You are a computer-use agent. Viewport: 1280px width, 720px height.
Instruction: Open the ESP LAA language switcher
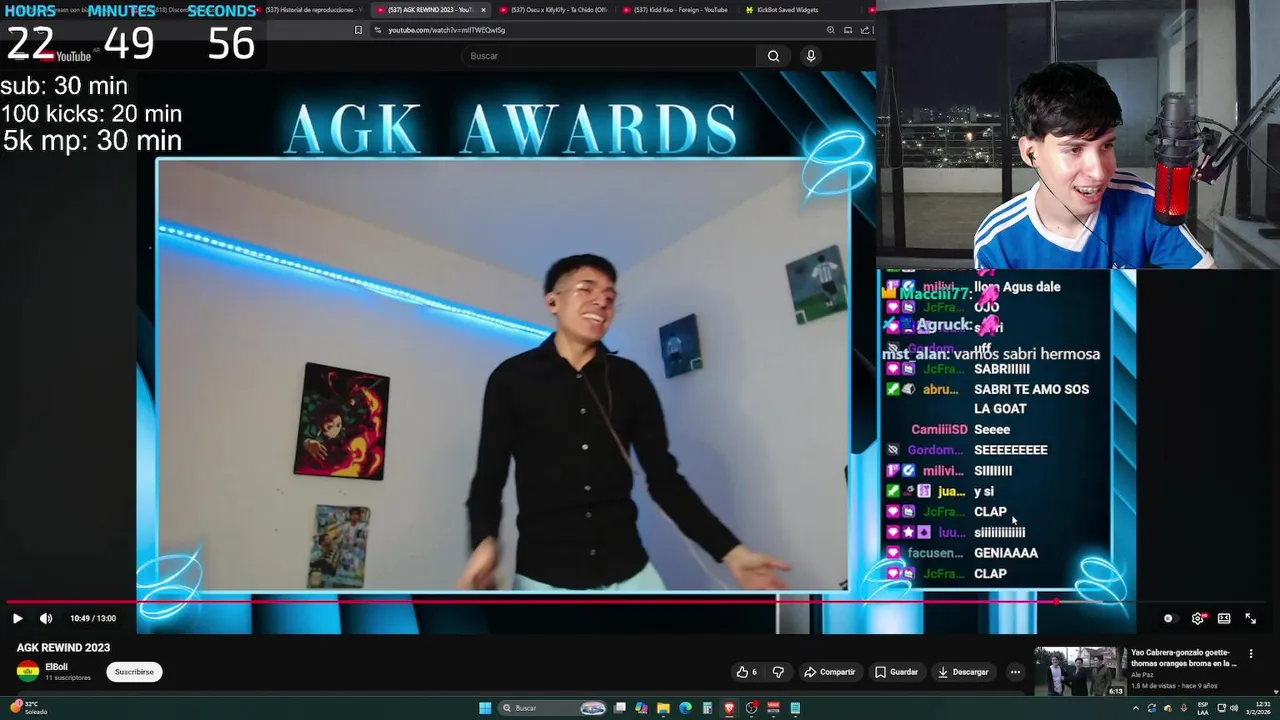coord(1203,708)
